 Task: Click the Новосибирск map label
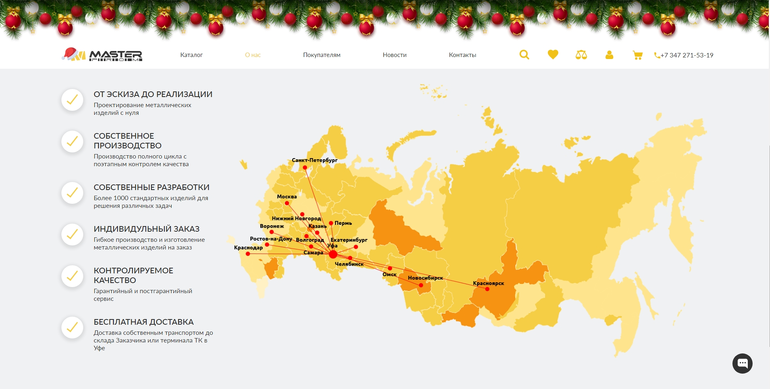pos(425,278)
